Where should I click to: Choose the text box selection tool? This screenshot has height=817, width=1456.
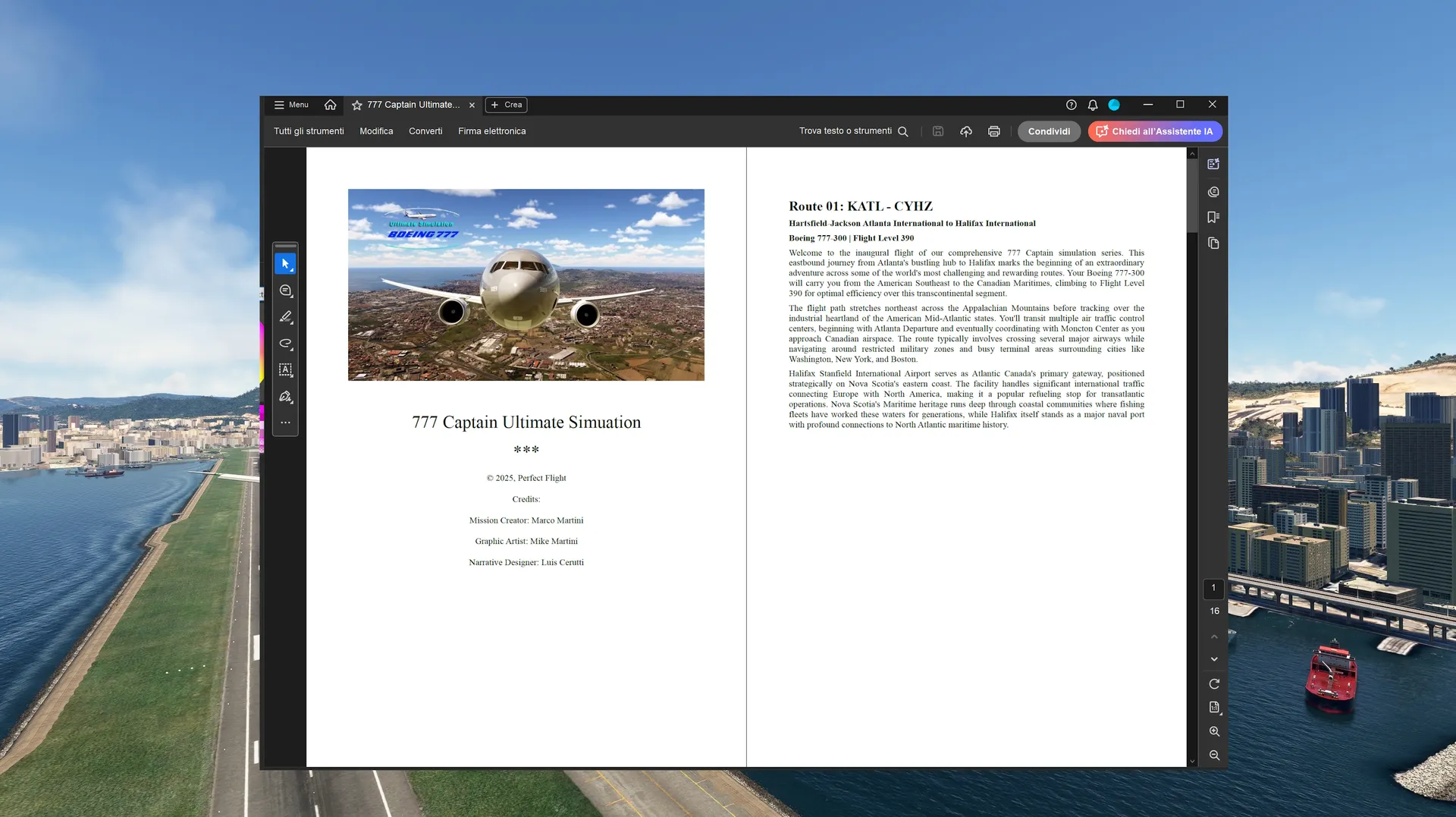(285, 370)
